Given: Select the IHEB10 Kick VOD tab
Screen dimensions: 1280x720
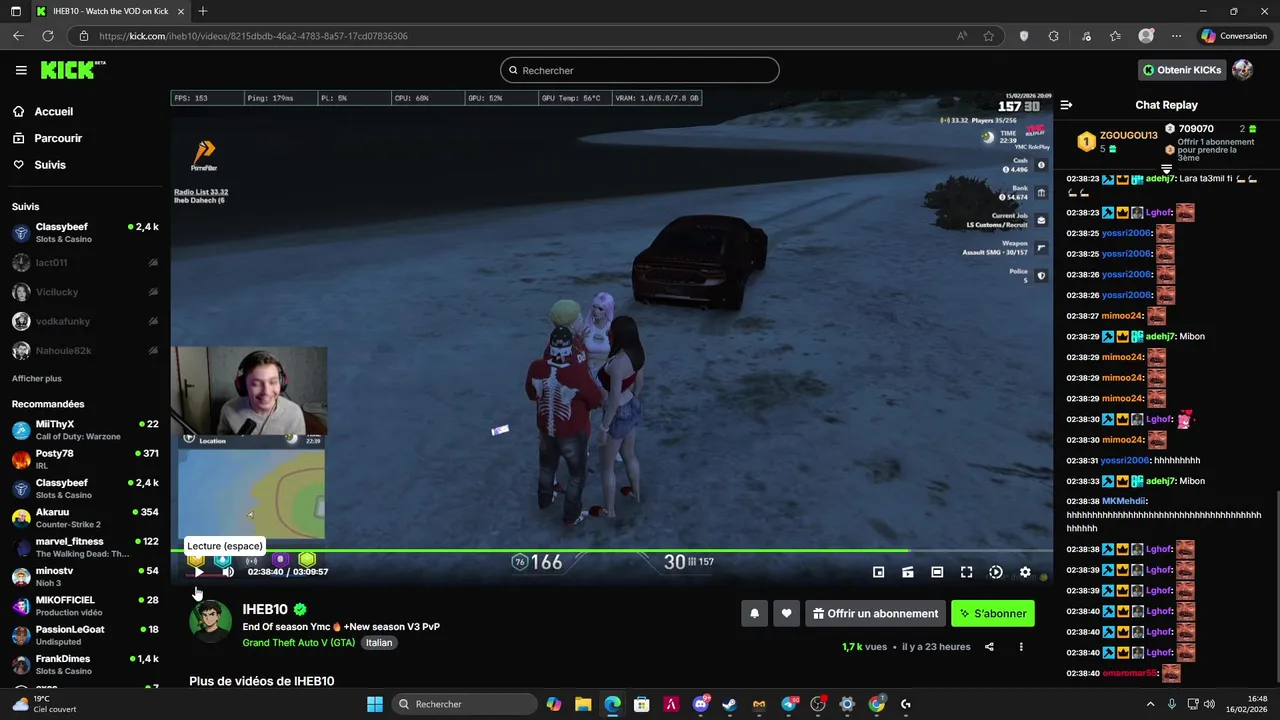Looking at the screenshot, I should tap(109, 11).
